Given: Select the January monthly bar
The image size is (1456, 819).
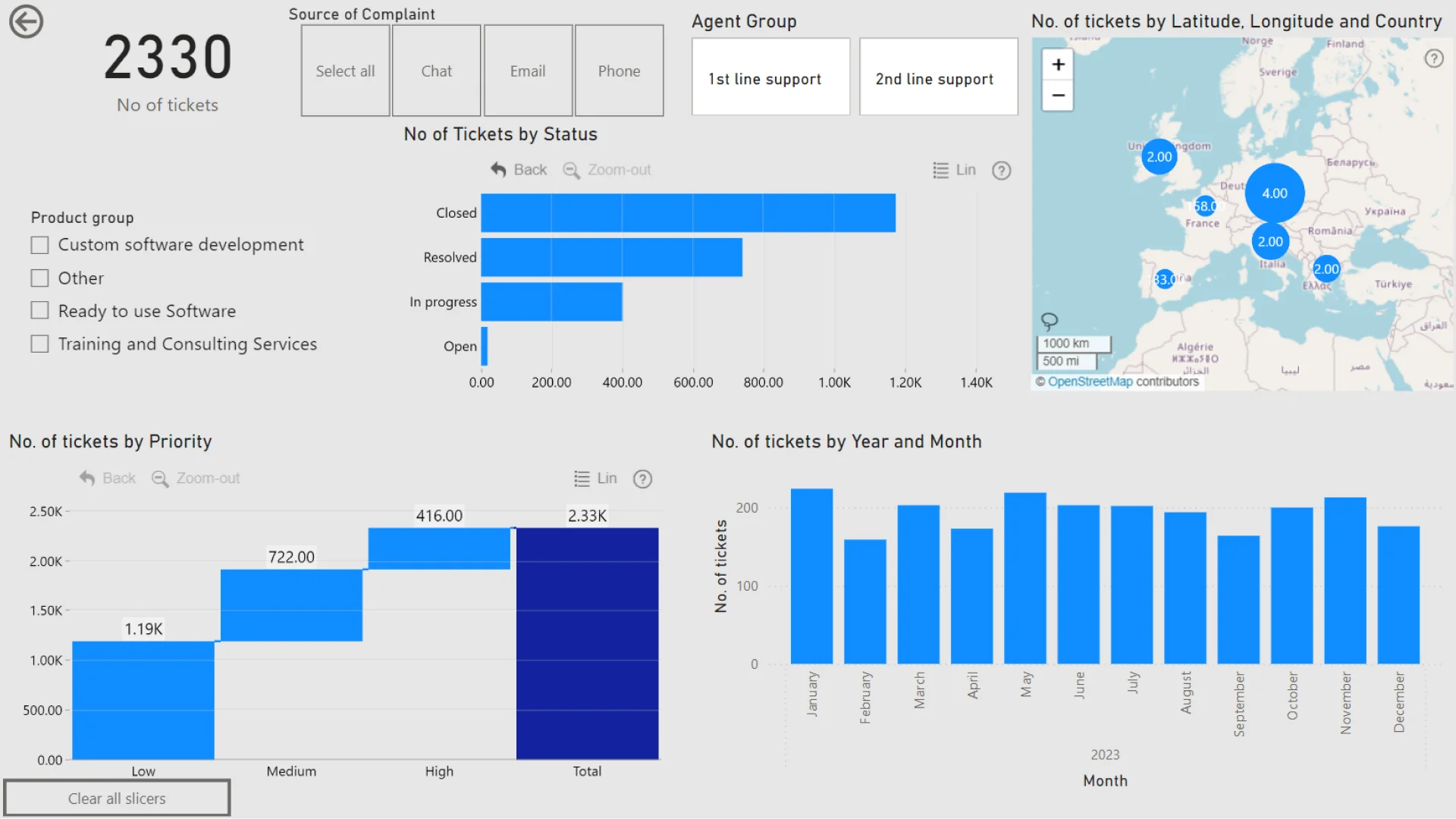Looking at the screenshot, I should coord(811,576).
